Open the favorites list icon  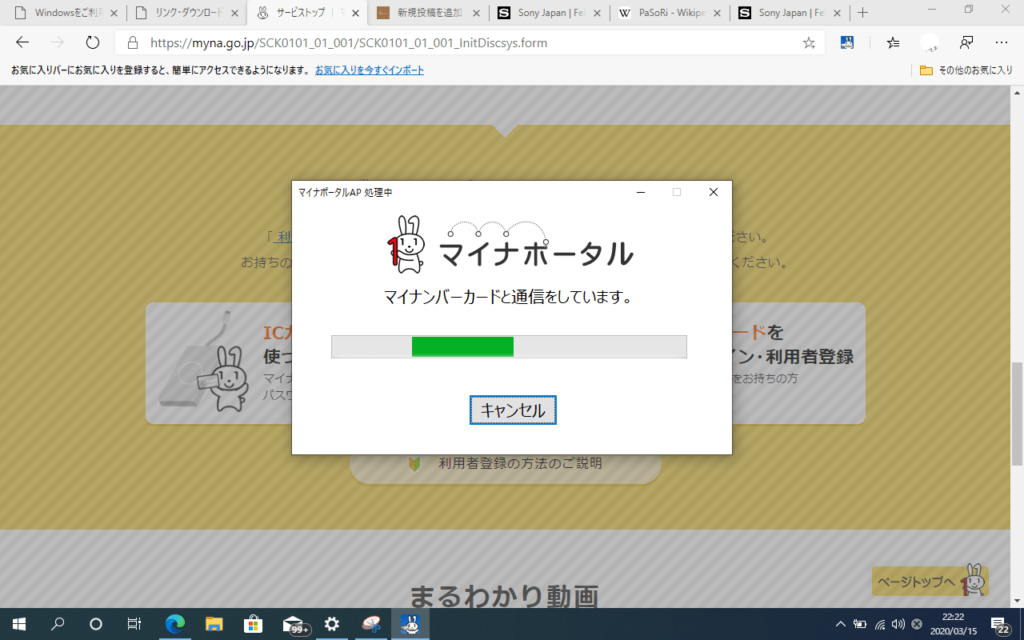(893, 43)
